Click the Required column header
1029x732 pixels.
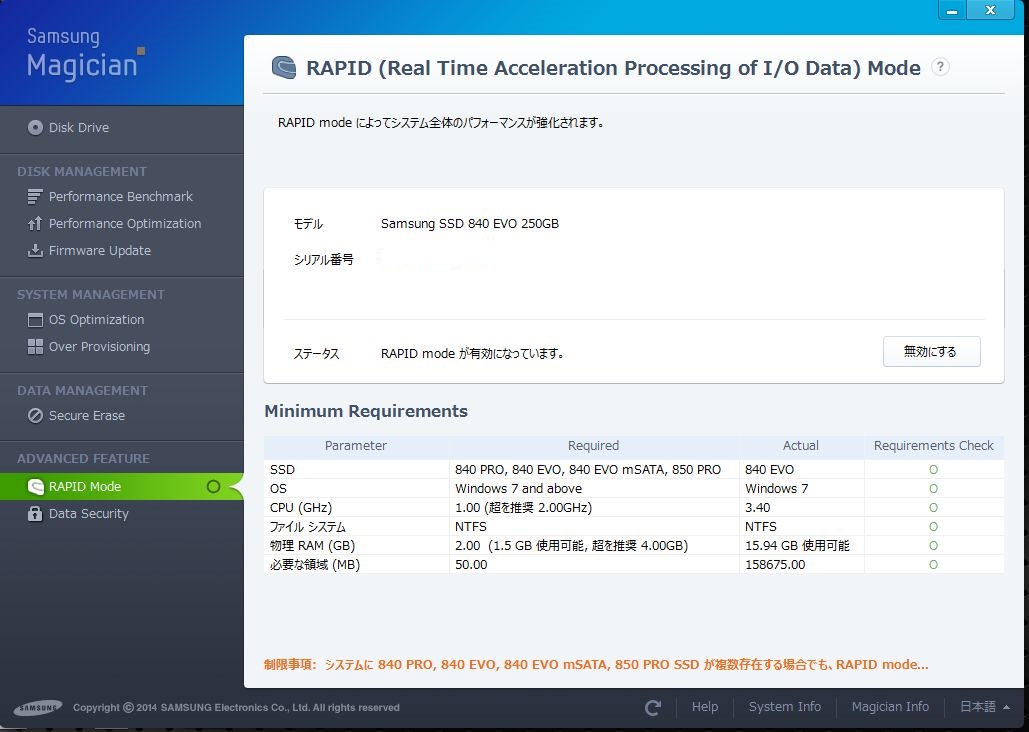[x=593, y=445]
